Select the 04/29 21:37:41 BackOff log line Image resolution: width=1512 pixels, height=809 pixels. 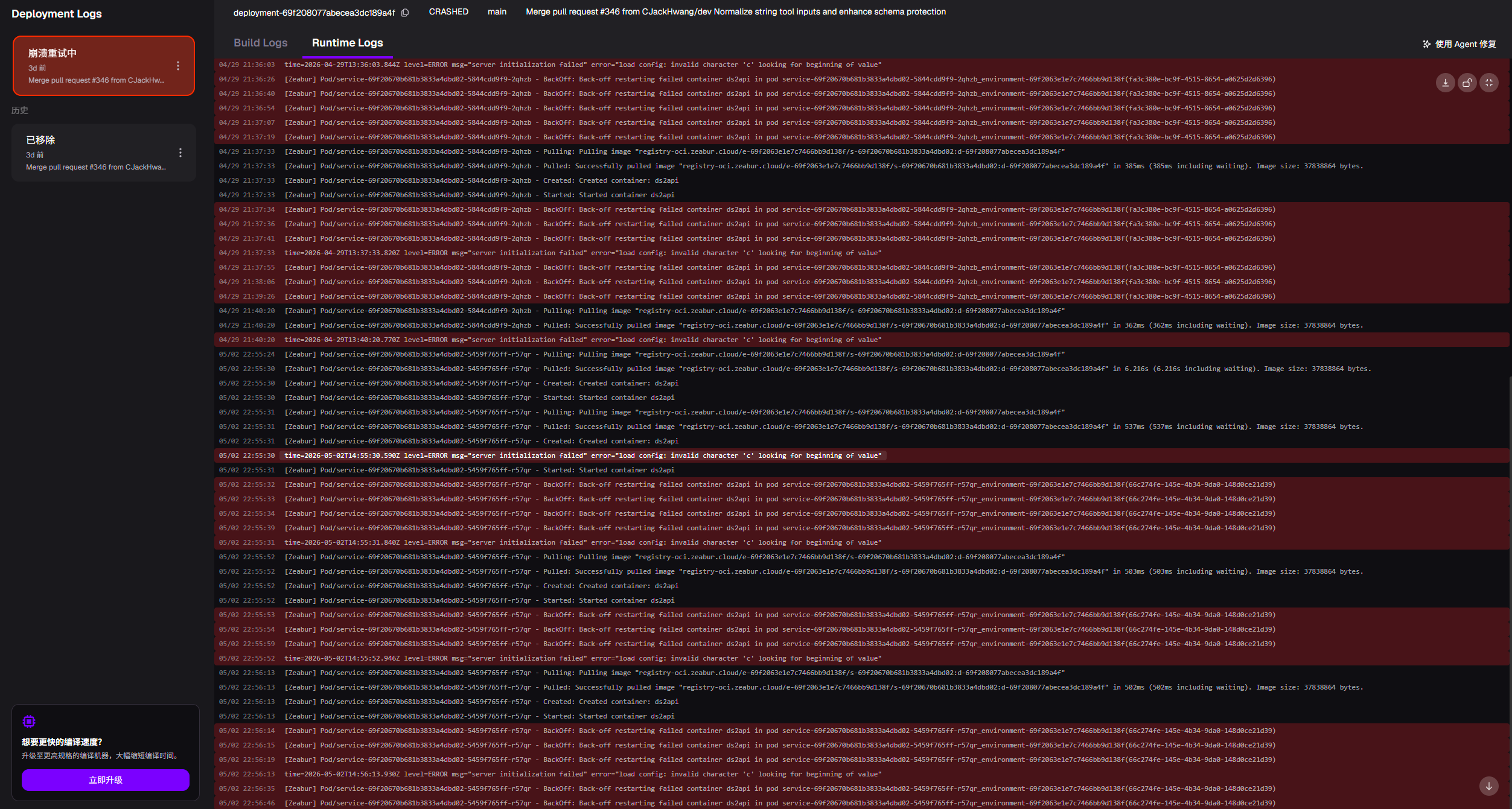tap(862, 238)
